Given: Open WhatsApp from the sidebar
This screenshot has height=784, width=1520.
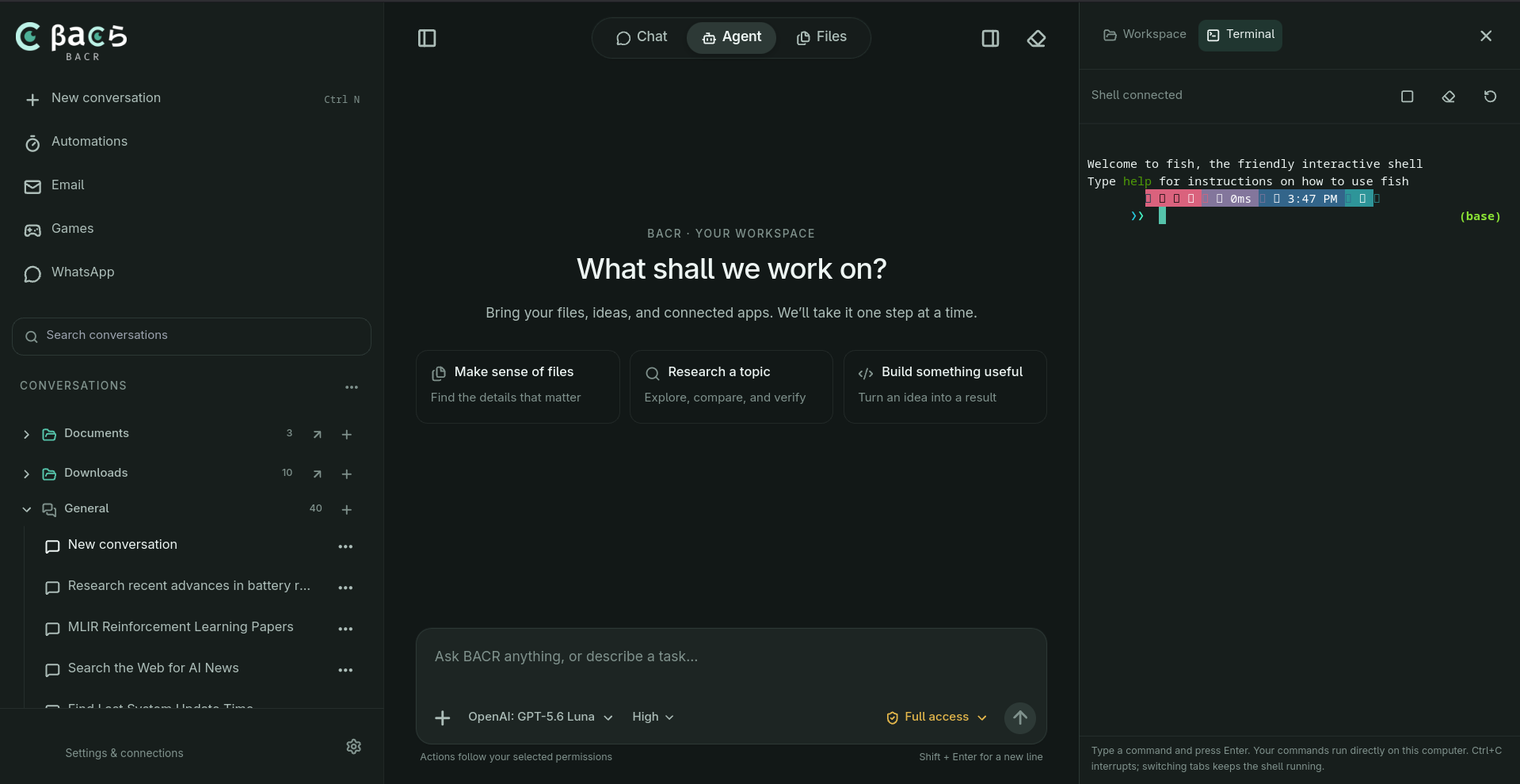Looking at the screenshot, I should tap(192, 272).
